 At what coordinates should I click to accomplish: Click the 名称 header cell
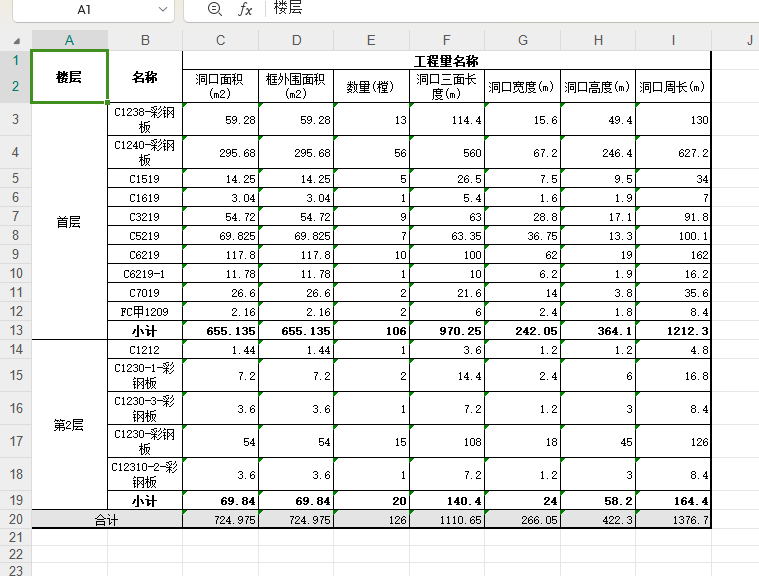(x=145, y=76)
